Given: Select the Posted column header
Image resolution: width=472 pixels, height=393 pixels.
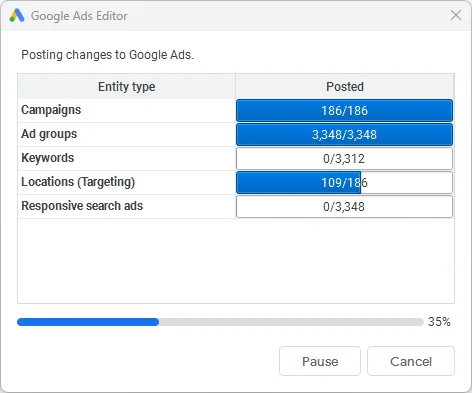Looking at the screenshot, I should click(x=345, y=86).
